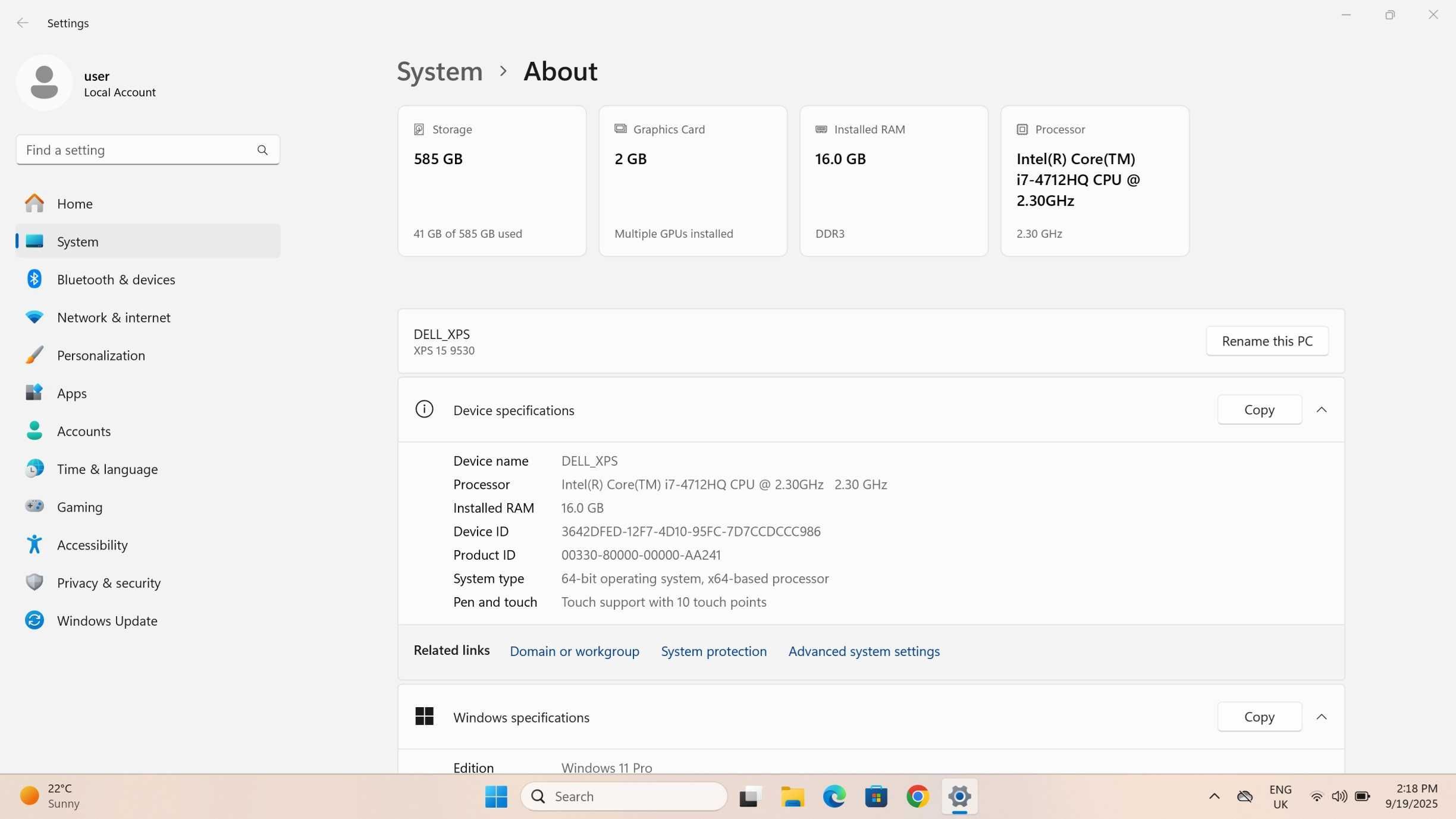This screenshot has height=819, width=1456.
Task: Open the Apps settings page
Action: pyautogui.click(x=148, y=393)
